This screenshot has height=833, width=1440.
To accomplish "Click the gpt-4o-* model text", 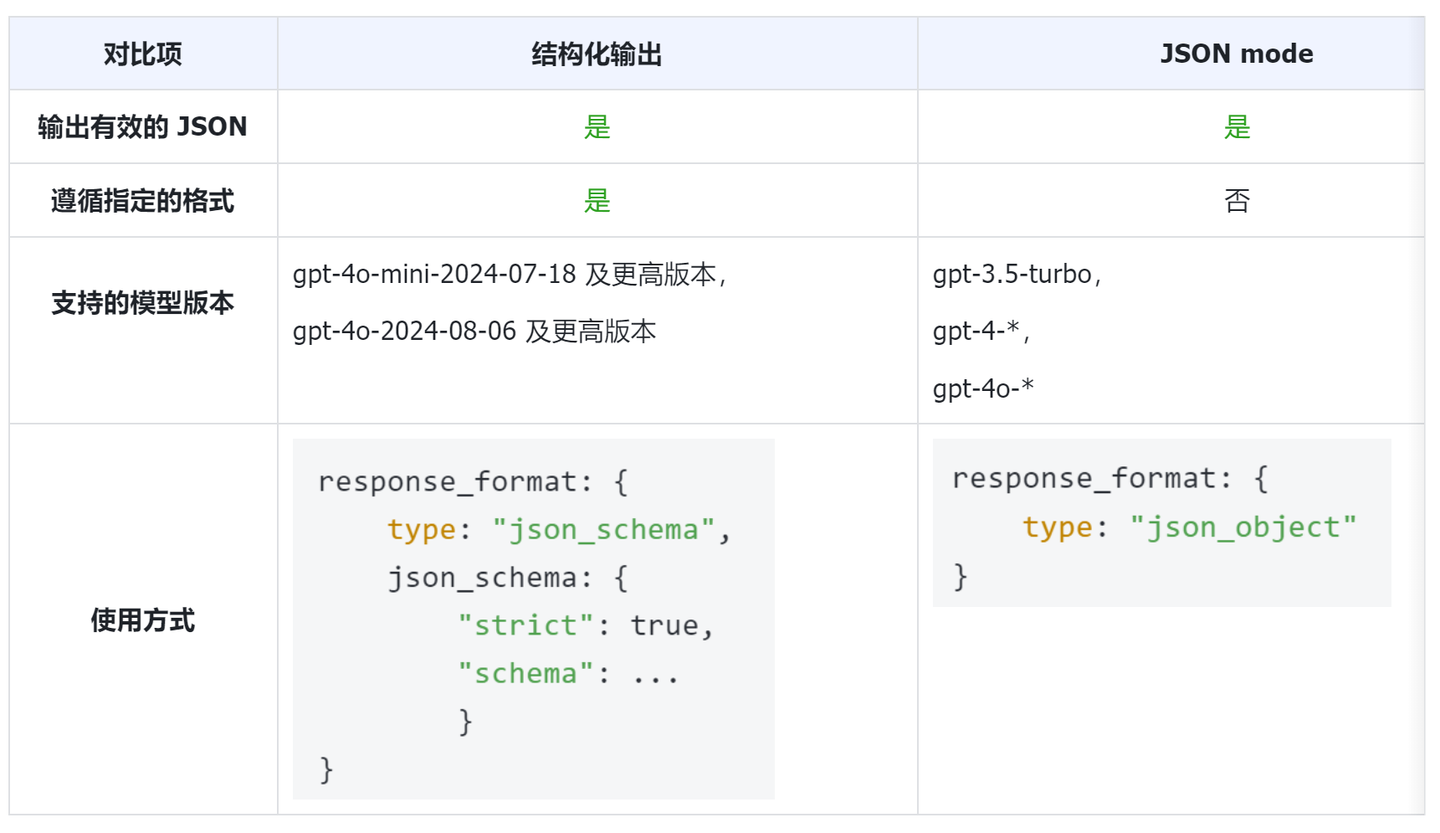I will click(x=983, y=387).
